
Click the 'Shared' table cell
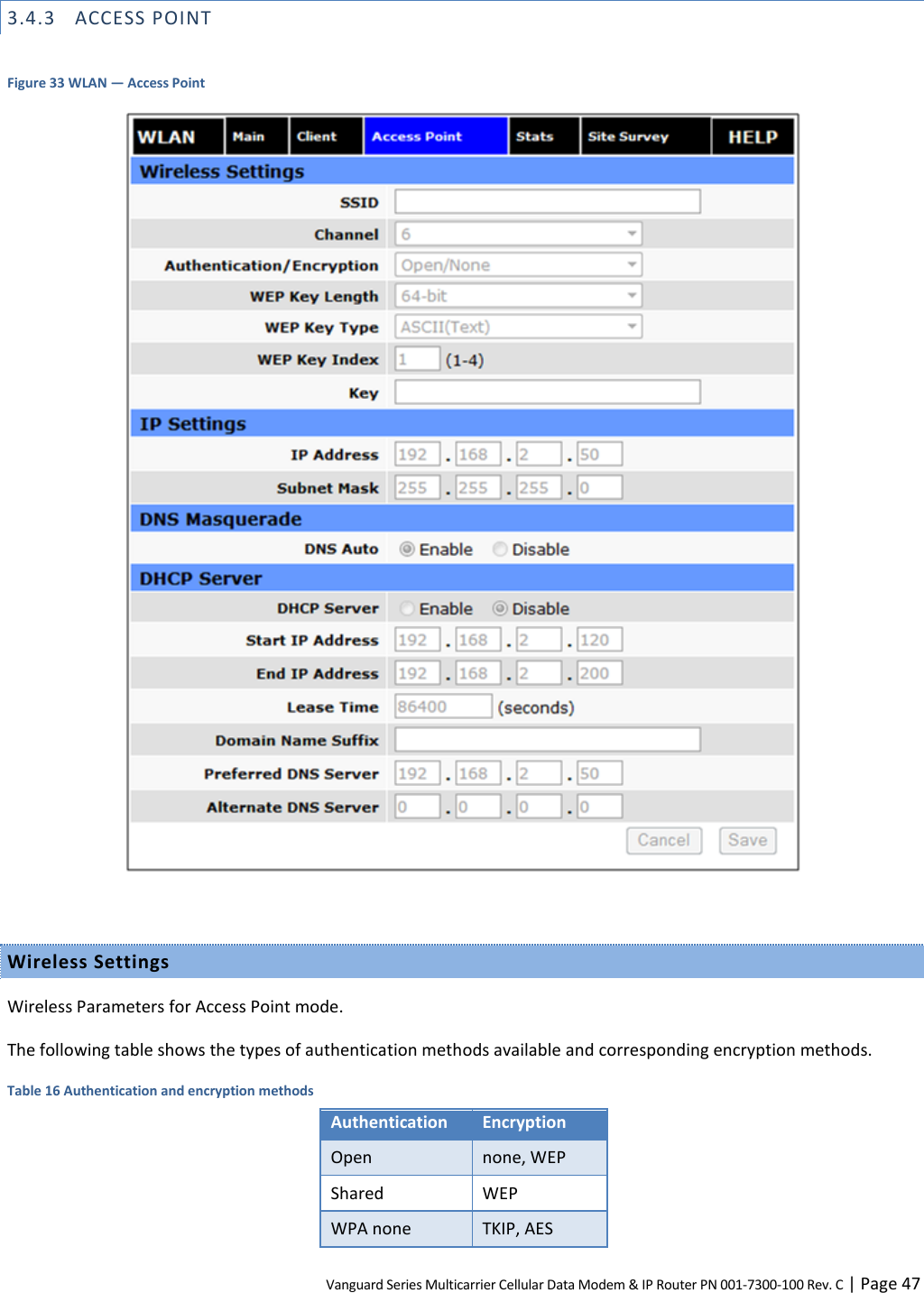[396, 1193]
